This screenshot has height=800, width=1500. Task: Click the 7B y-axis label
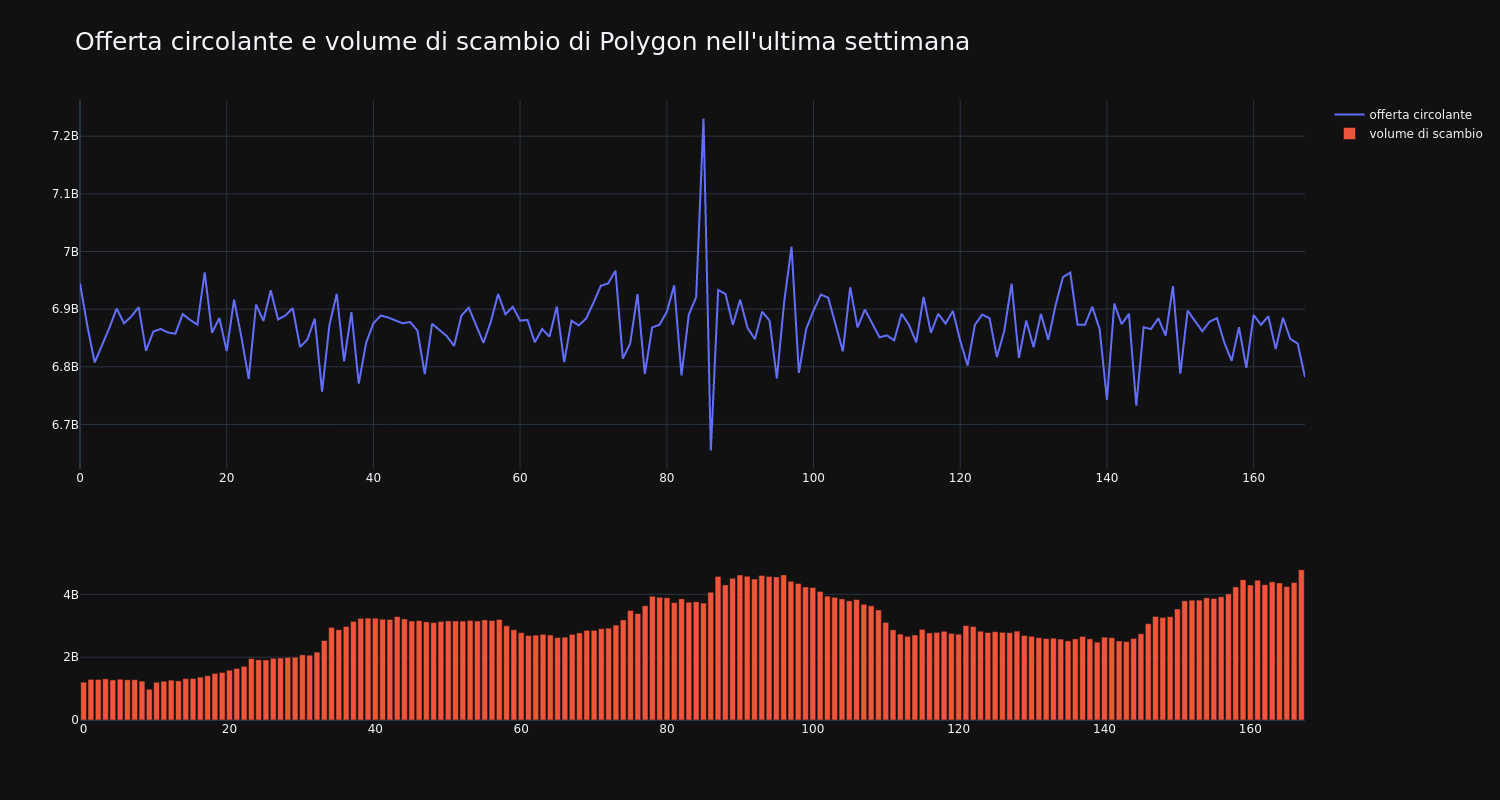70,251
